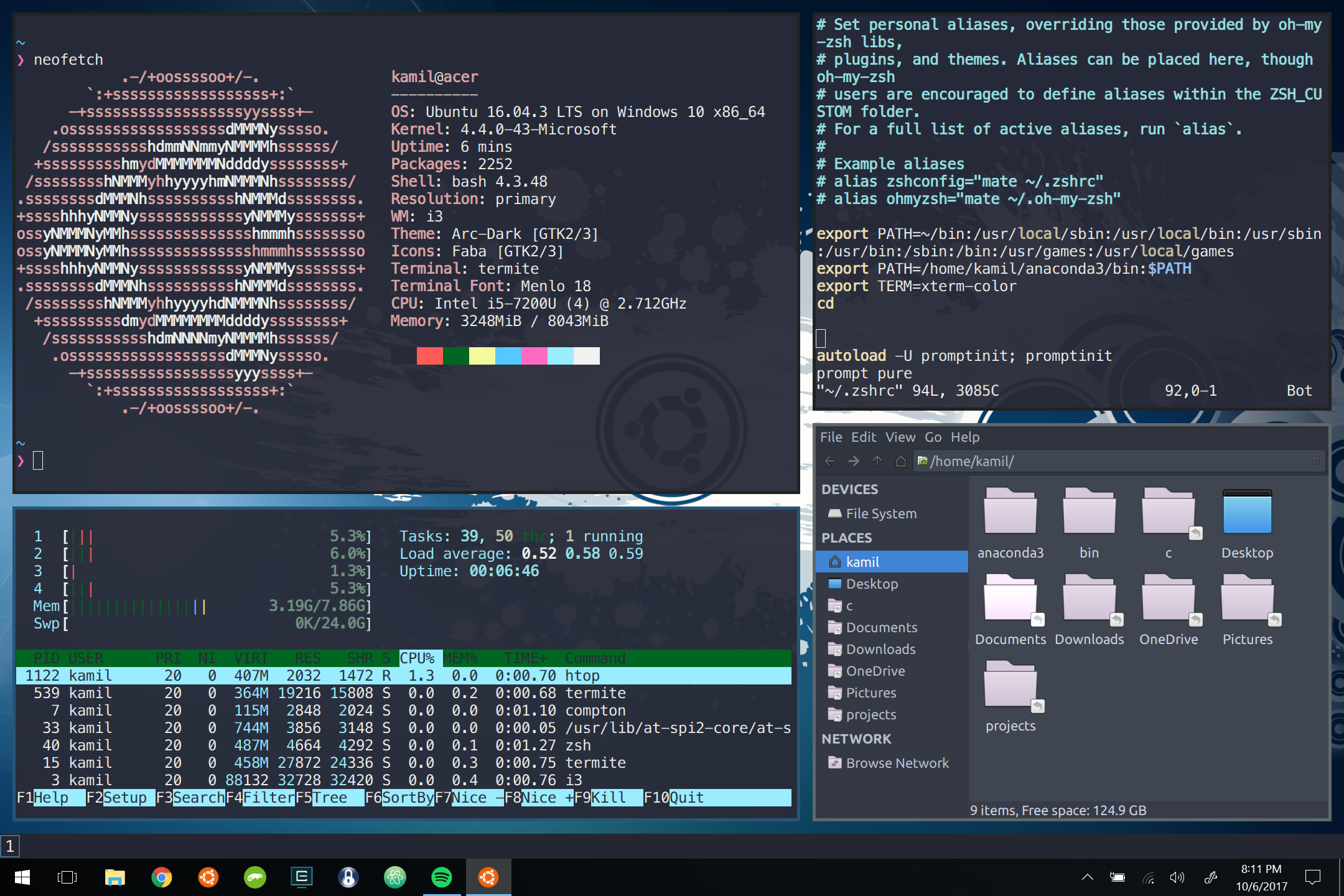Select File System under Devices
Image resolution: width=1344 pixels, height=896 pixels.
892,513
